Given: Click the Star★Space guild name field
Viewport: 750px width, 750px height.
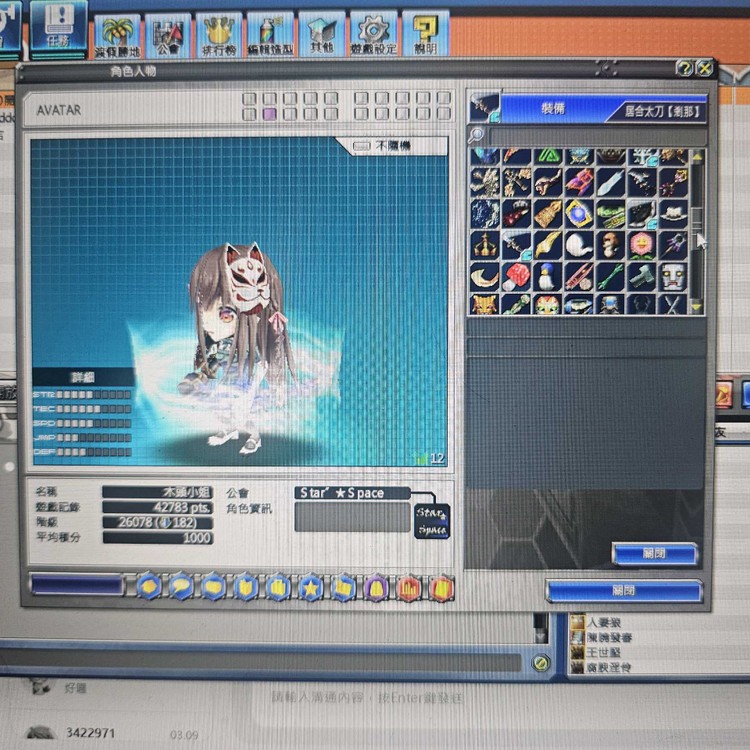Looking at the screenshot, I should click(352, 493).
